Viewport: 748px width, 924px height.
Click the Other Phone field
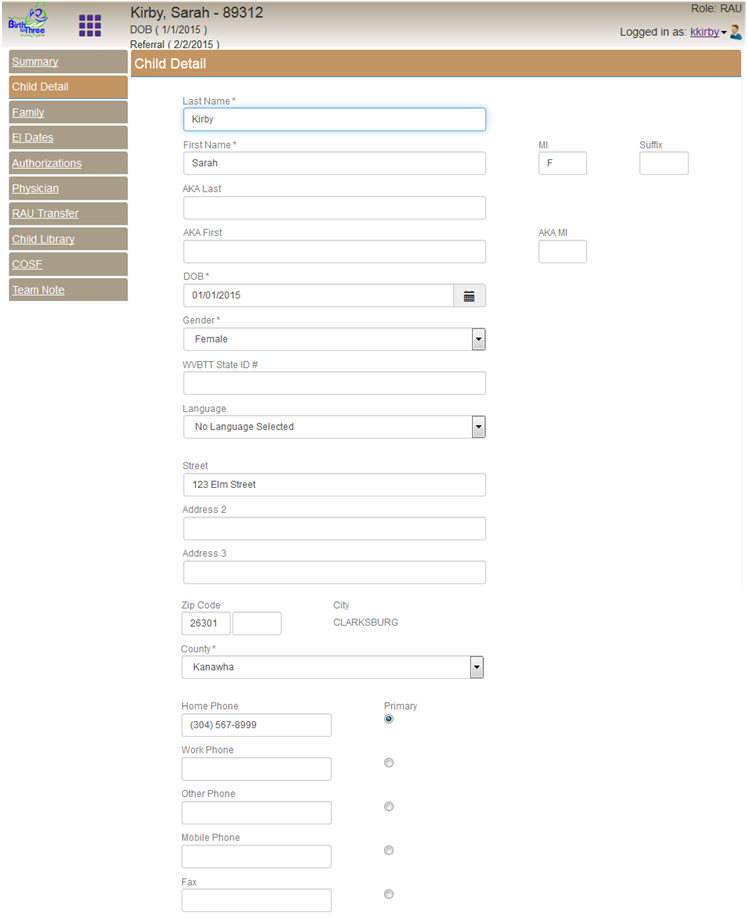[x=256, y=813]
